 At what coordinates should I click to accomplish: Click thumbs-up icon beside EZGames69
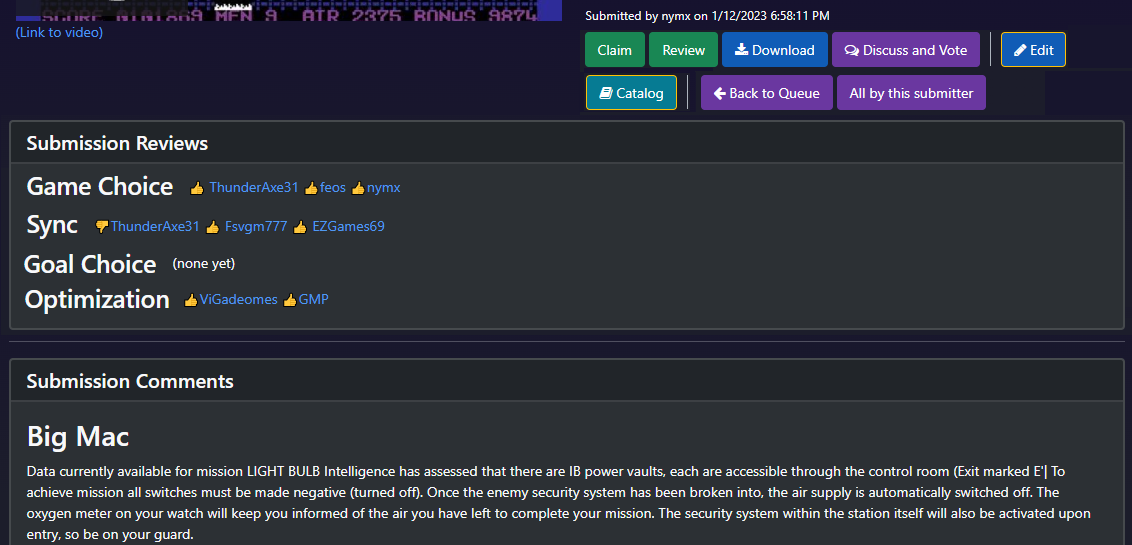(x=300, y=227)
